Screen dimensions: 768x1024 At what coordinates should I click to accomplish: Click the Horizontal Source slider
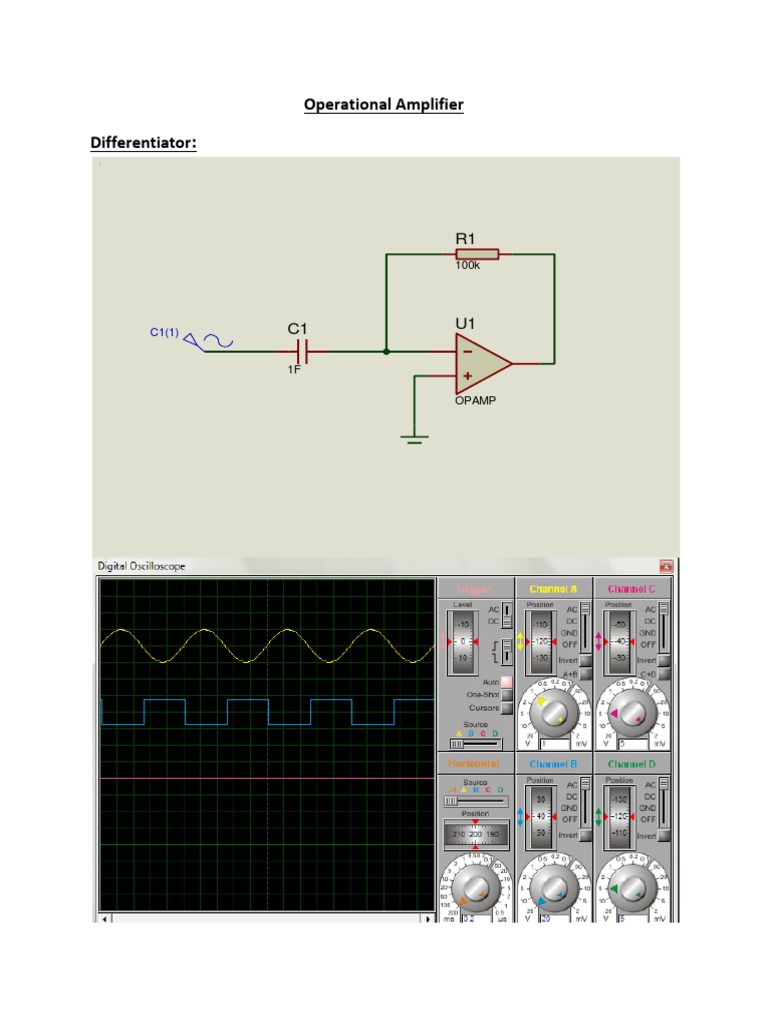pyautogui.click(x=476, y=801)
